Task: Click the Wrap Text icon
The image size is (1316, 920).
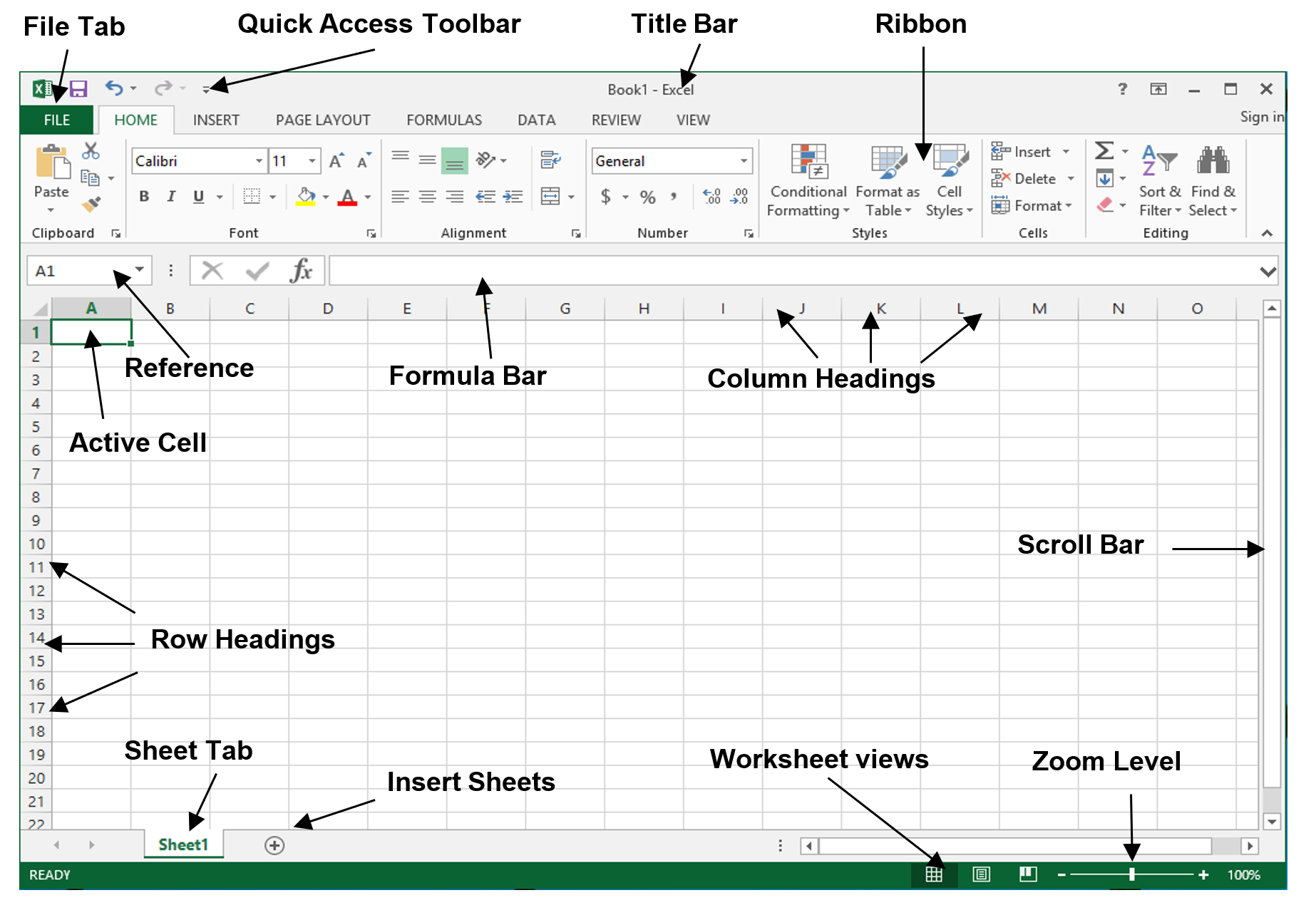Action: (550, 160)
